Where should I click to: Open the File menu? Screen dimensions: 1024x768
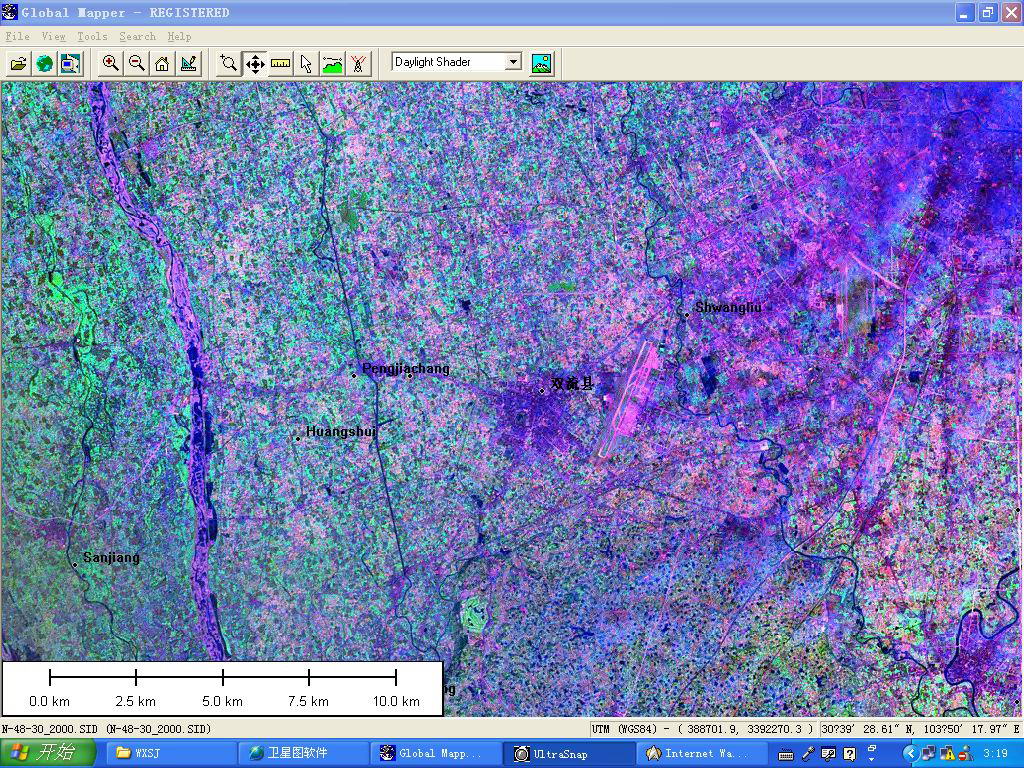point(17,36)
